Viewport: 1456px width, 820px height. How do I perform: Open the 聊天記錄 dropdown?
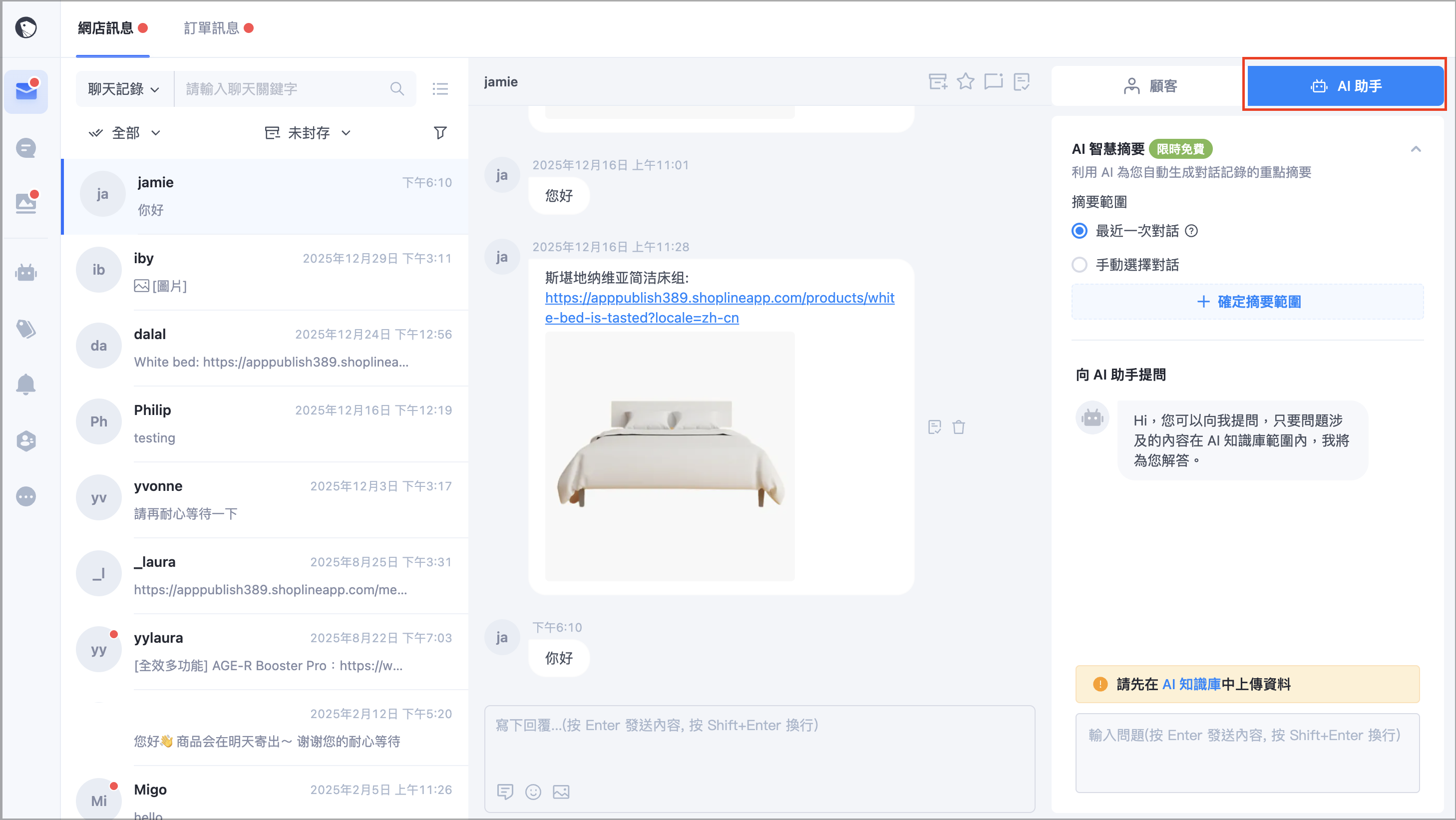click(x=124, y=89)
